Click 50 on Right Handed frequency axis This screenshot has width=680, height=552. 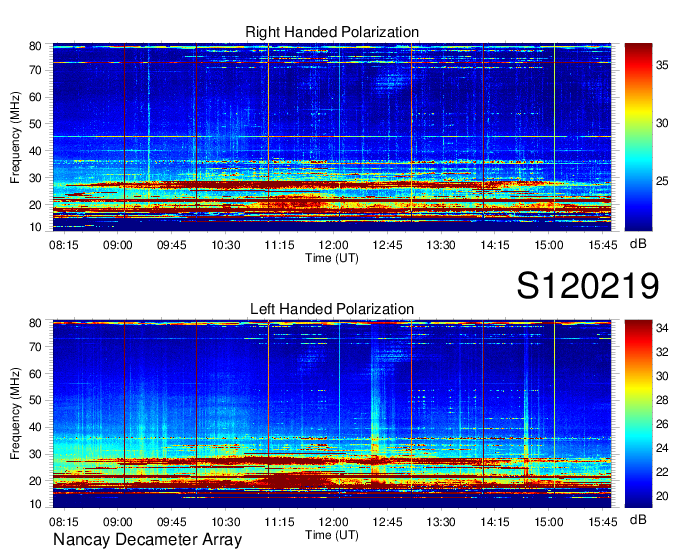[x=35, y=124]
